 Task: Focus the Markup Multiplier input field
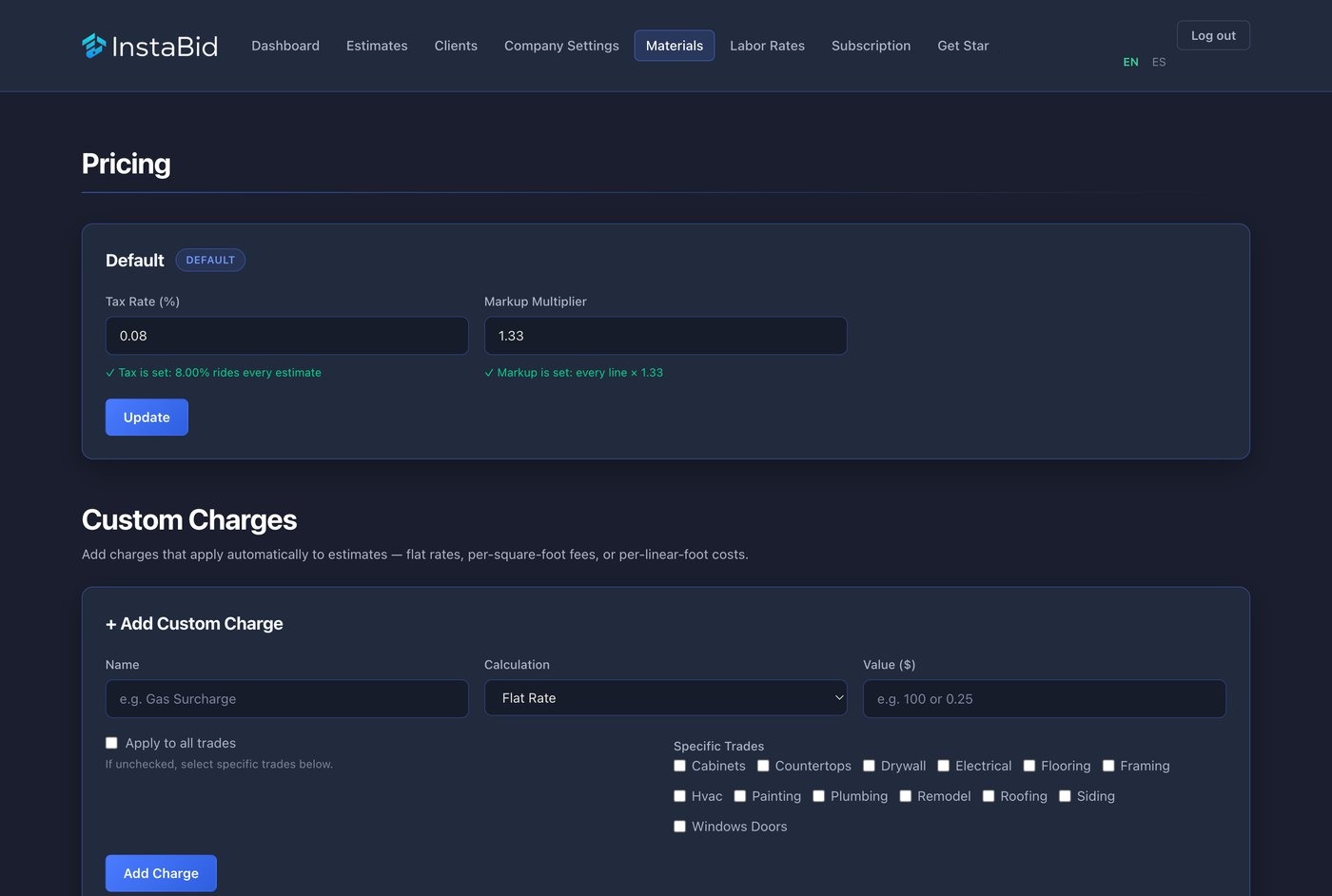pos(666,336)
